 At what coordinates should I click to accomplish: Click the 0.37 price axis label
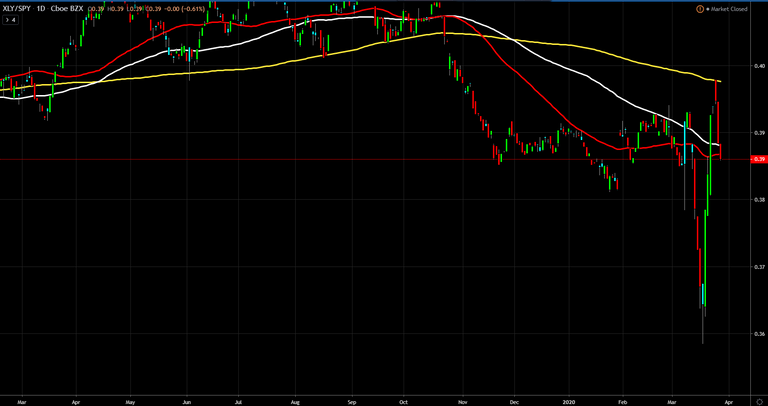(x=759, y=266)
